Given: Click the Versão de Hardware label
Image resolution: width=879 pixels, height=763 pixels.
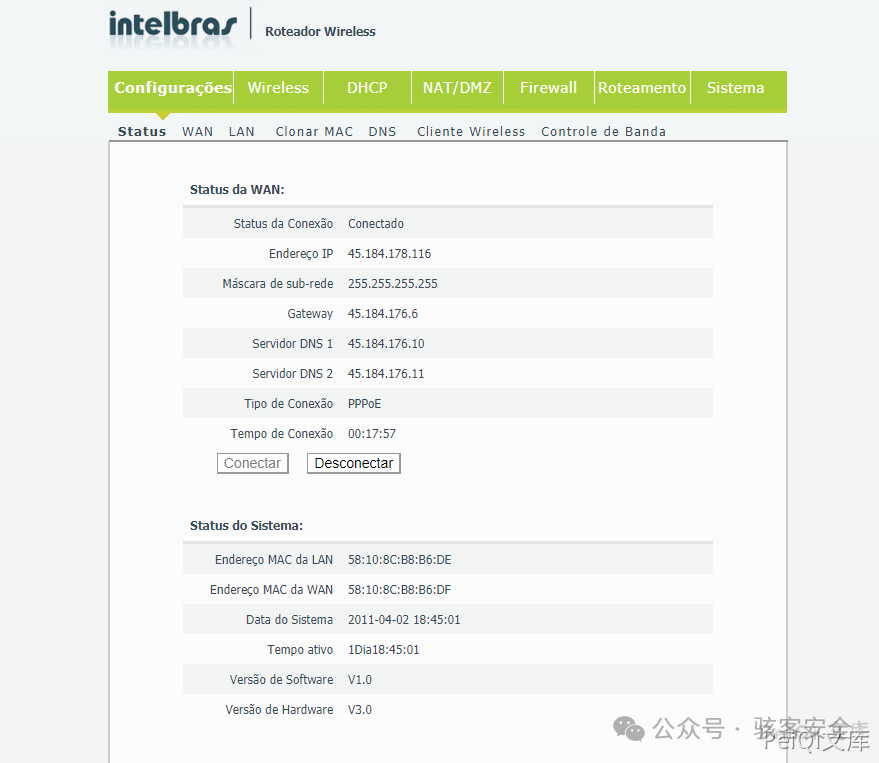Looking at the screenshot, I should click(x=279, y=710).
